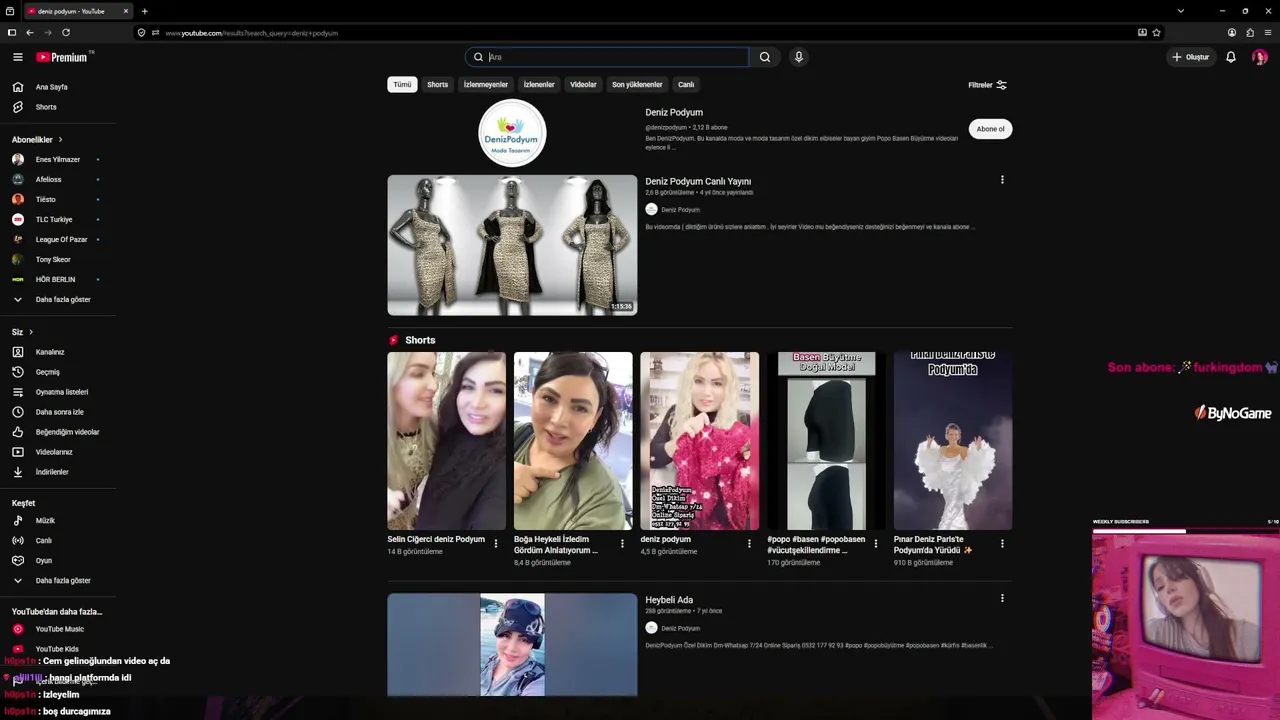Open the notifications bell

[x=1231, y=57]
